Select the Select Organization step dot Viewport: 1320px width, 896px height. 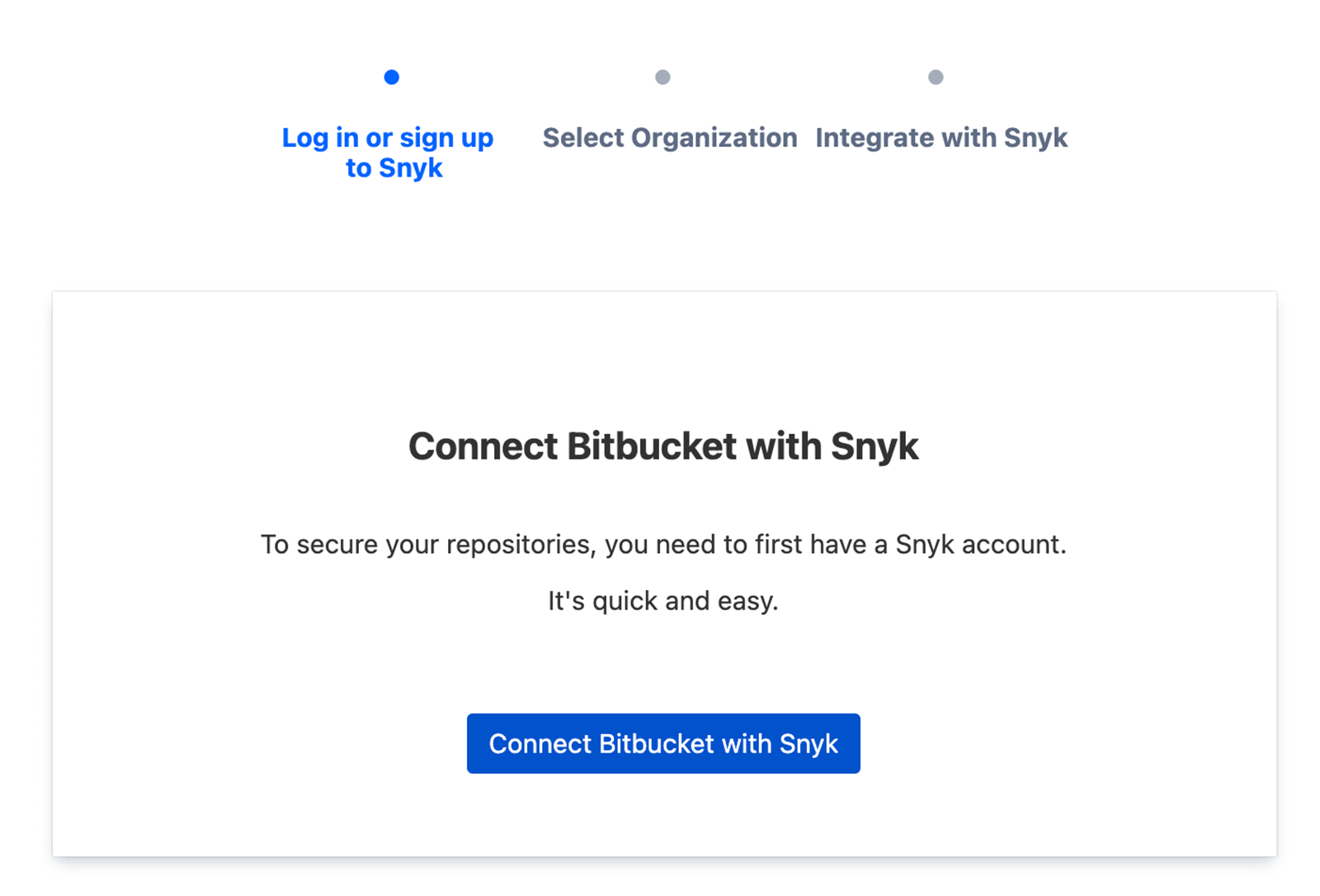pos(662,77)
